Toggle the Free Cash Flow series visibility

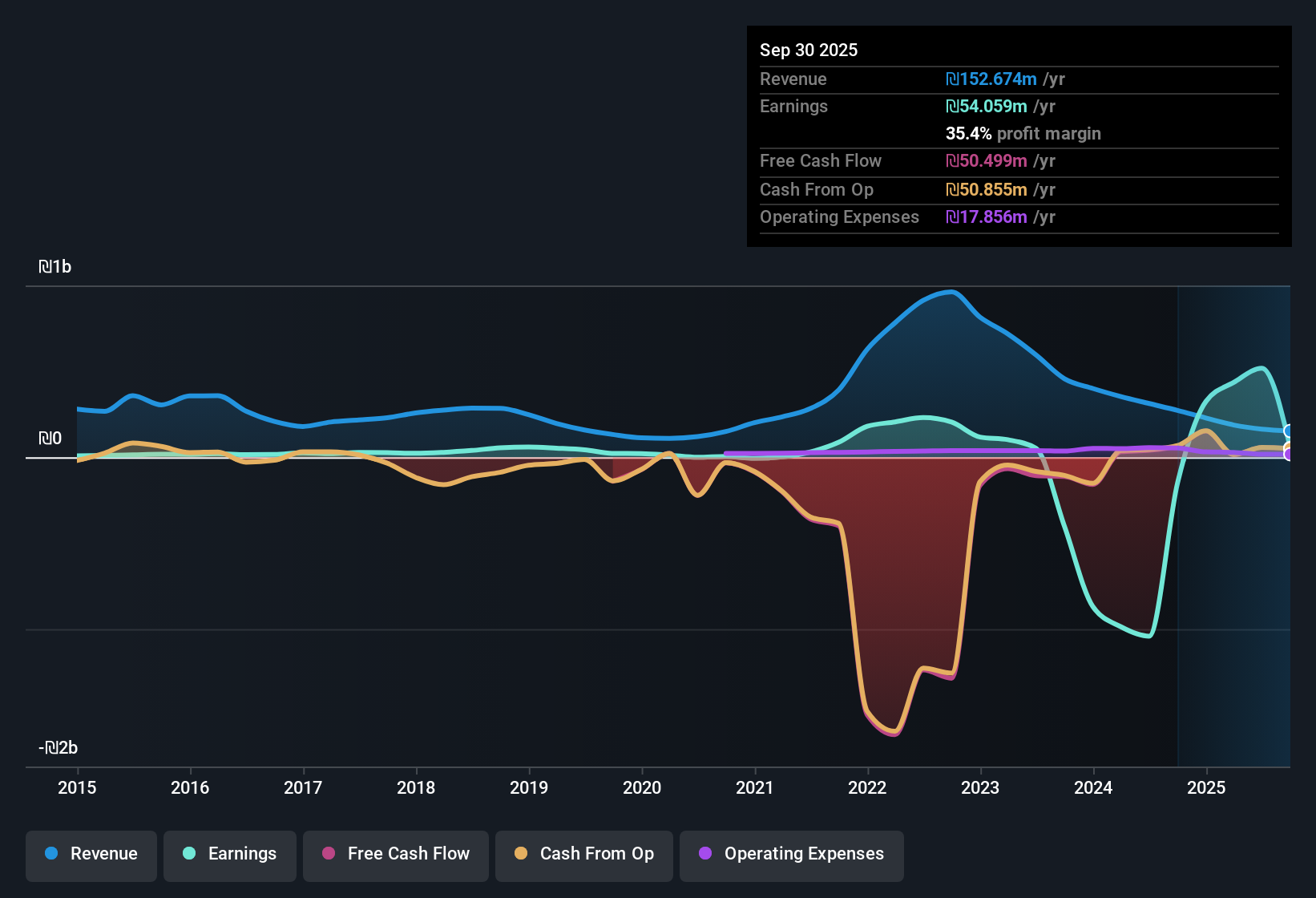pos(395,854)
